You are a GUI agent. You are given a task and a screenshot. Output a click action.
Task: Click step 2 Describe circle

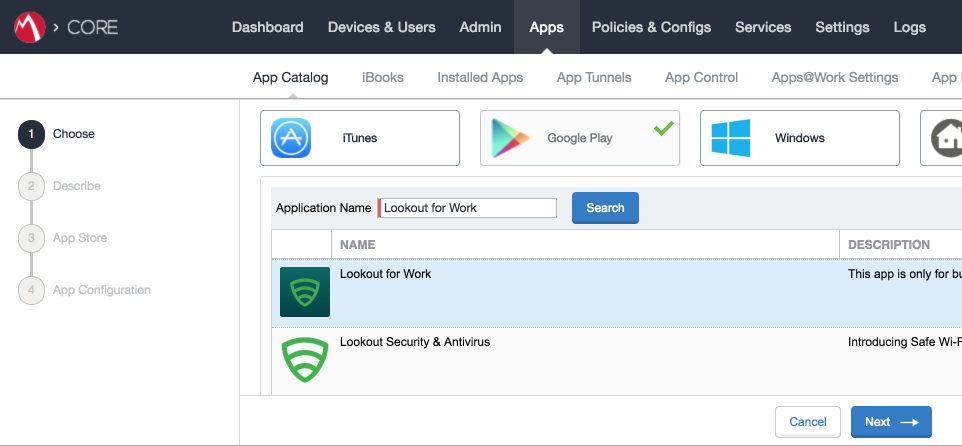click(31, 186)
